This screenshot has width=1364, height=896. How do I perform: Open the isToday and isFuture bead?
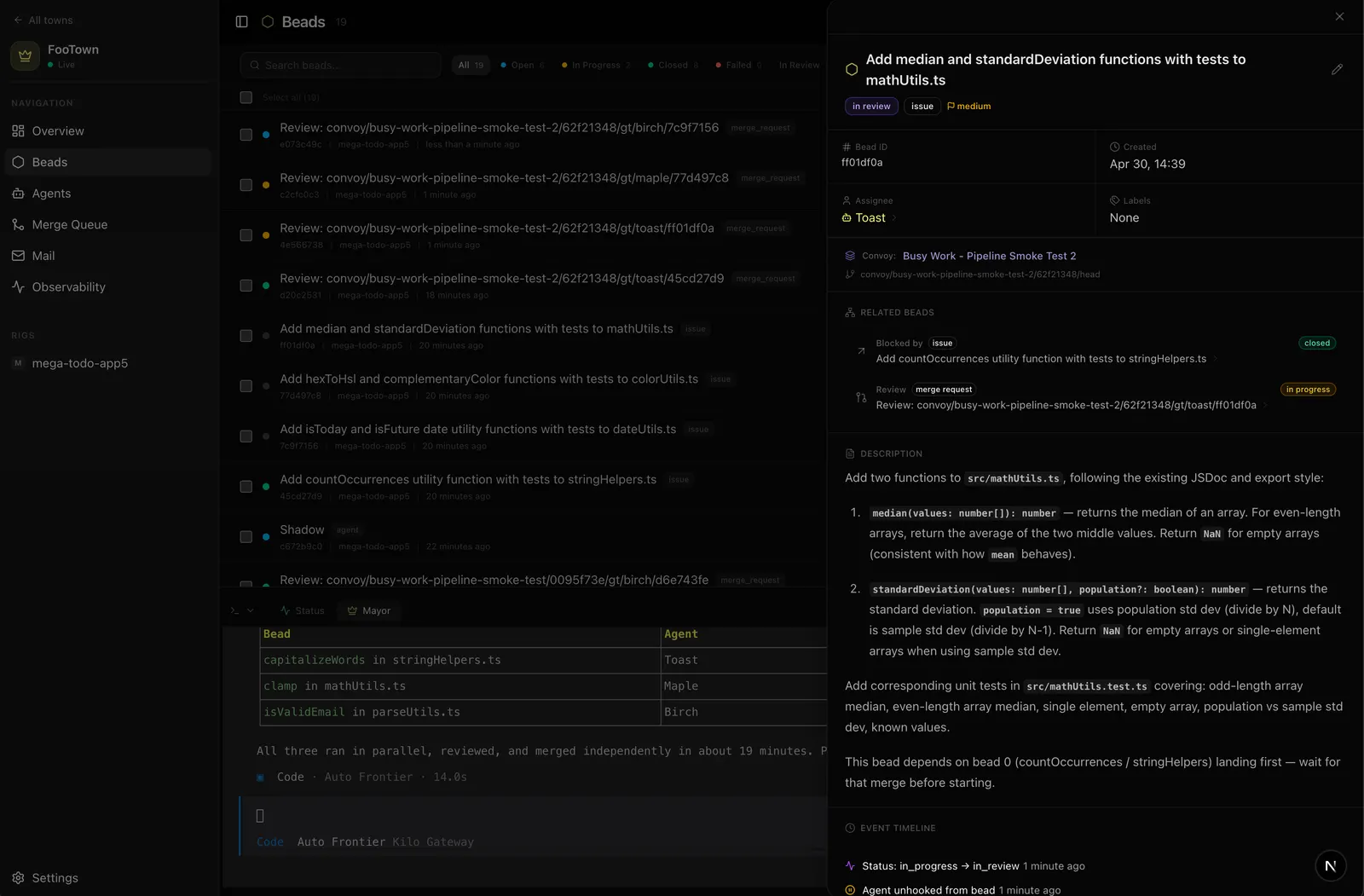click(477, 429)
